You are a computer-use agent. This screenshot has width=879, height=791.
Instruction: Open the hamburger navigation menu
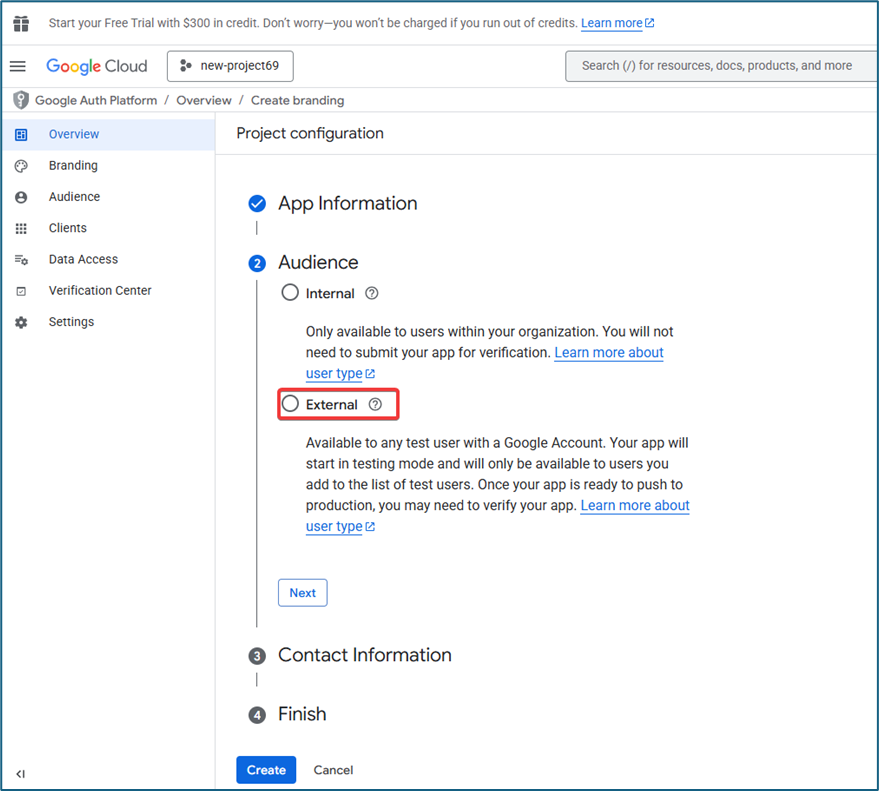[18, 66]
